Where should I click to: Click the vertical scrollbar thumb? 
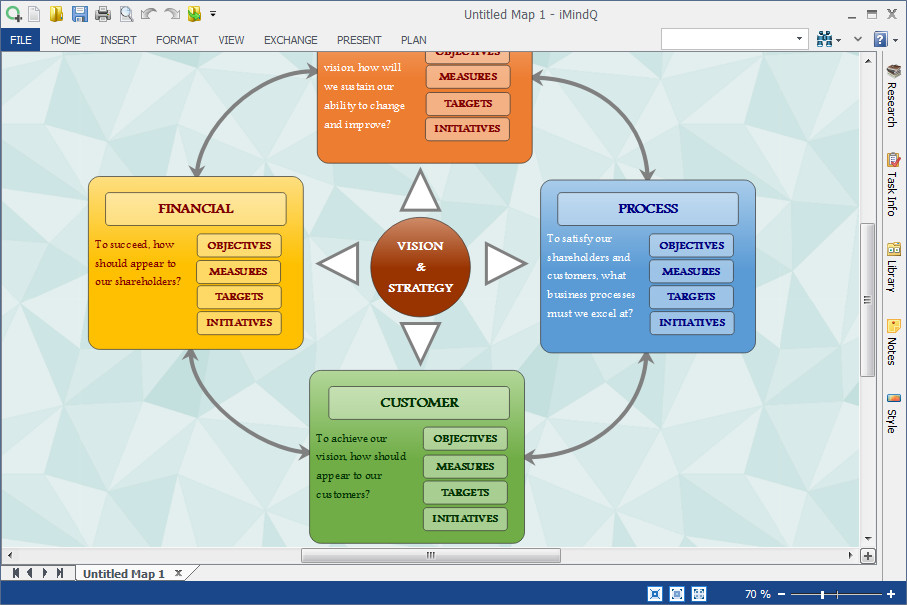[867, 300]
